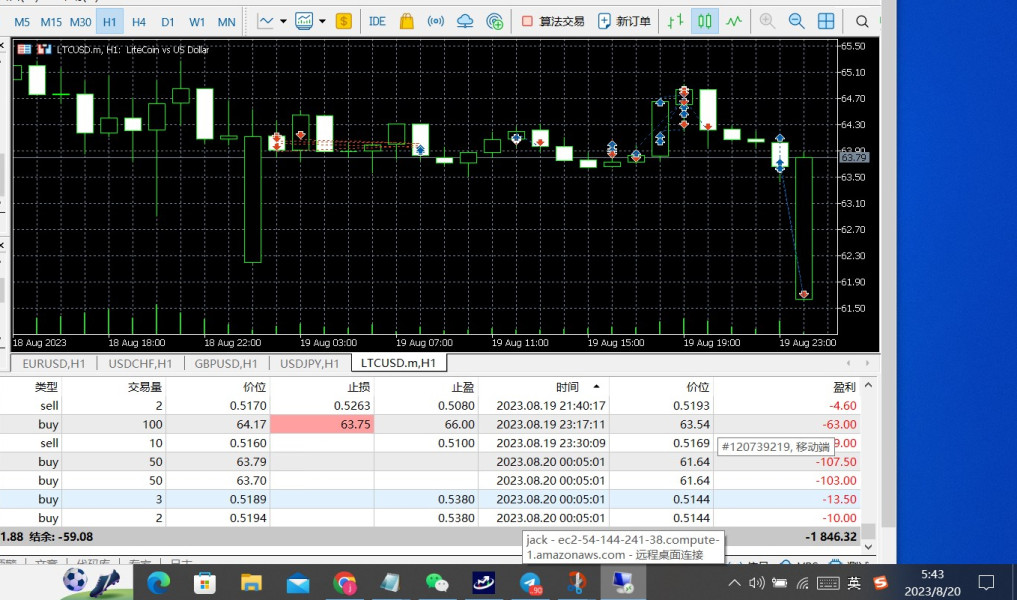Sort the list by the 时间 column header
1017x600 pixels.
pyautogui.click(x=567, y=387)
